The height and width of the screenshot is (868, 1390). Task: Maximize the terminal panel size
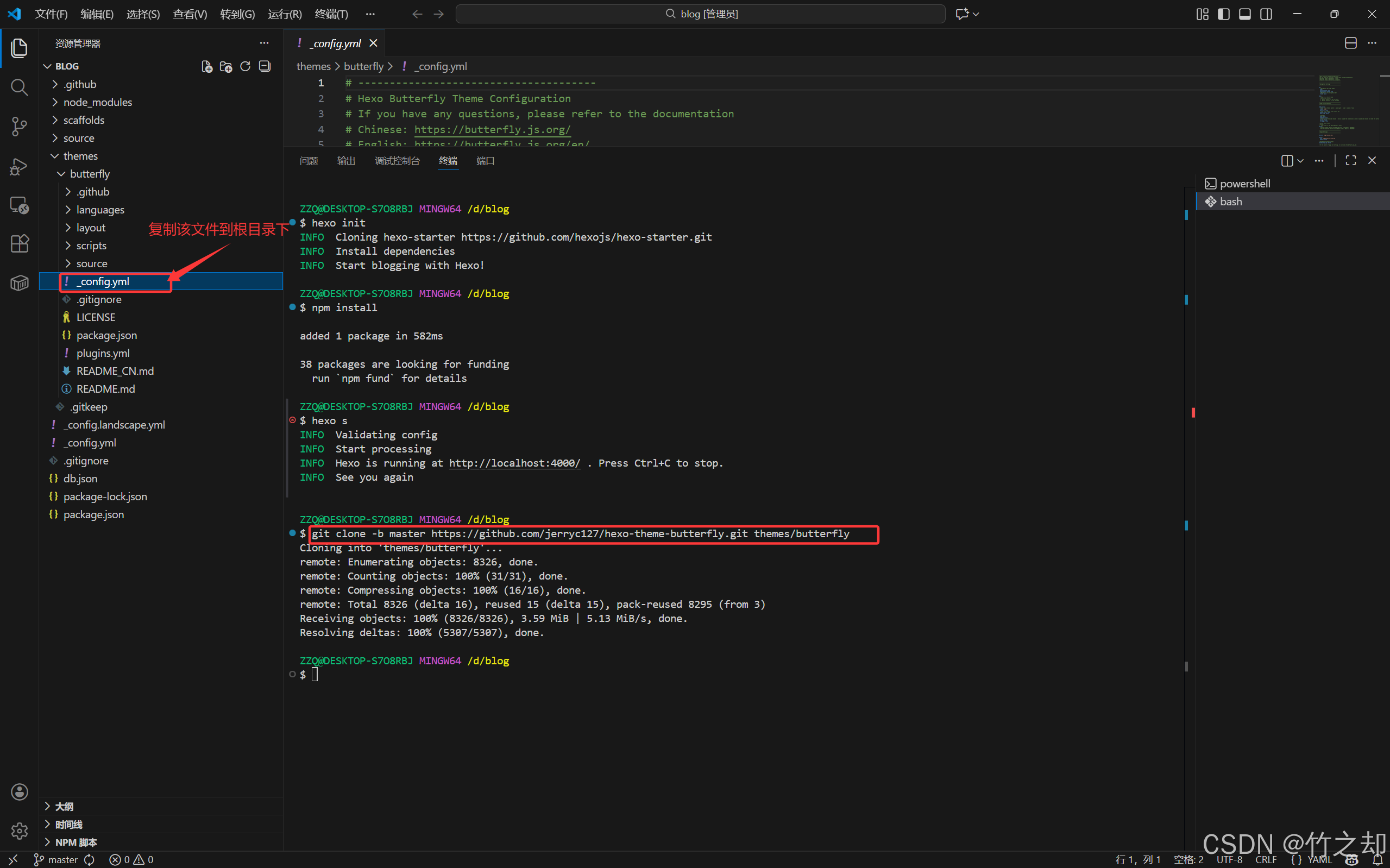1350,161
